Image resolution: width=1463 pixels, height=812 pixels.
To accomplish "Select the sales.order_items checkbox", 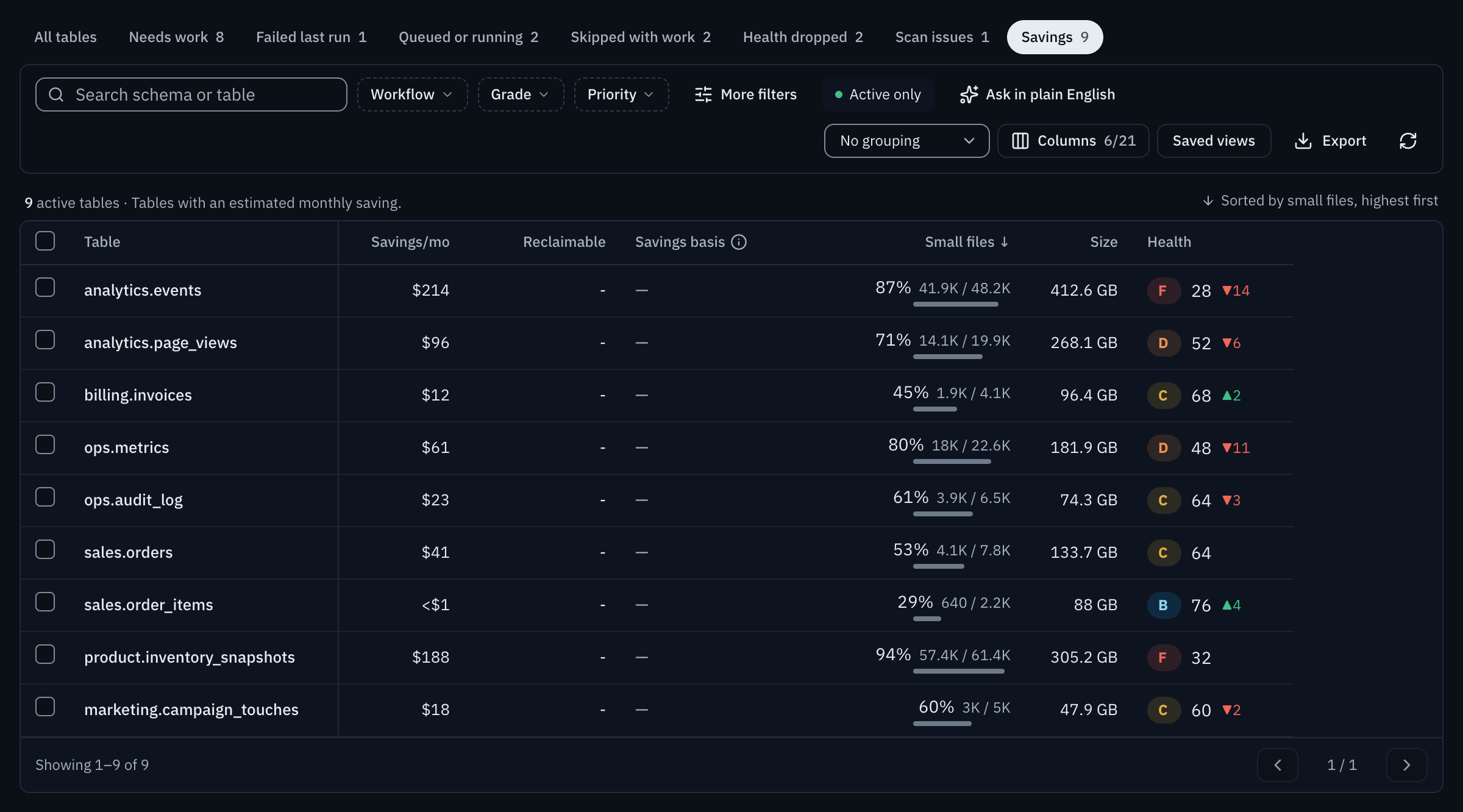I will click(45, 602).
